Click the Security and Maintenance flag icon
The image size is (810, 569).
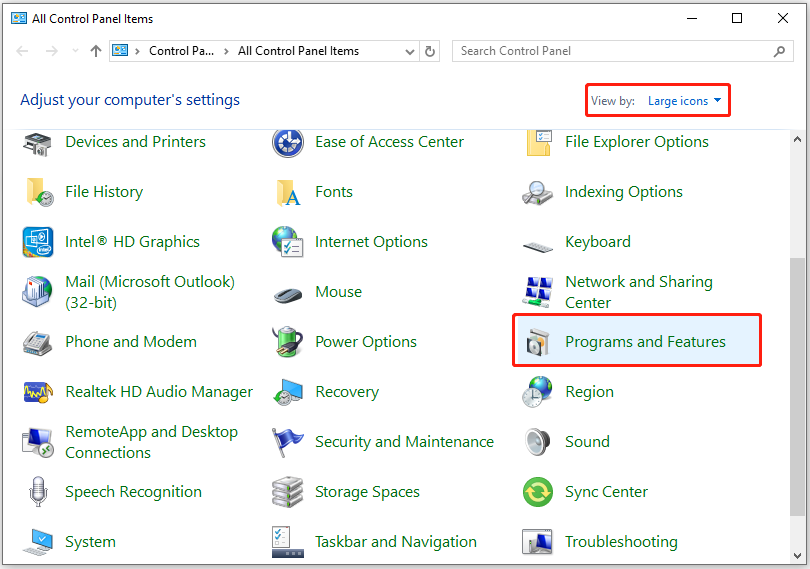[288, 442]
